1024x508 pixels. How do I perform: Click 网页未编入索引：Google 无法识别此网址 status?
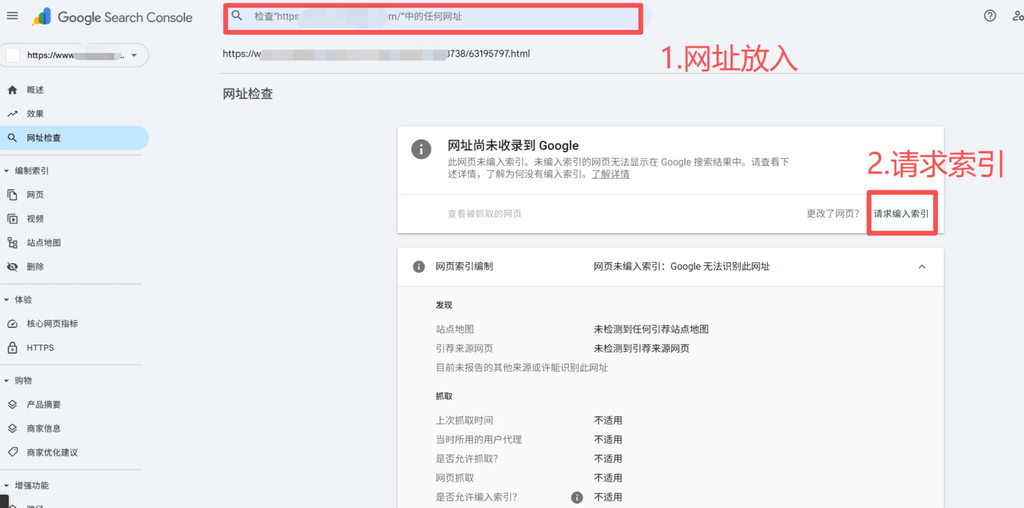682,266
